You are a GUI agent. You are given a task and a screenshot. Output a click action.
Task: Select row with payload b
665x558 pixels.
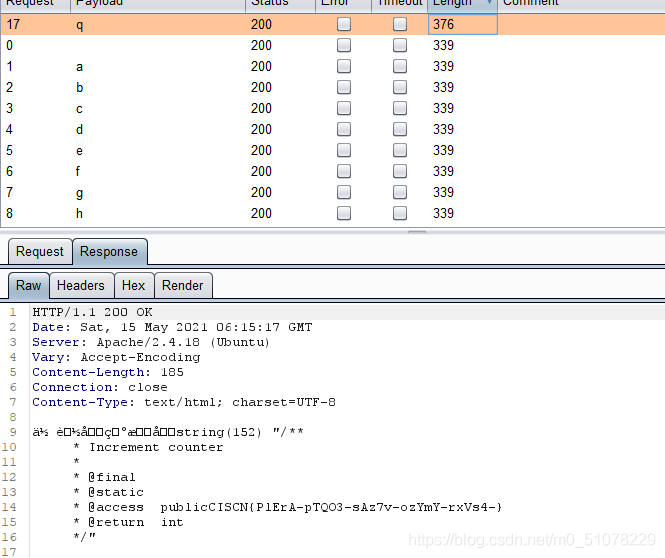tap(332, 87)
